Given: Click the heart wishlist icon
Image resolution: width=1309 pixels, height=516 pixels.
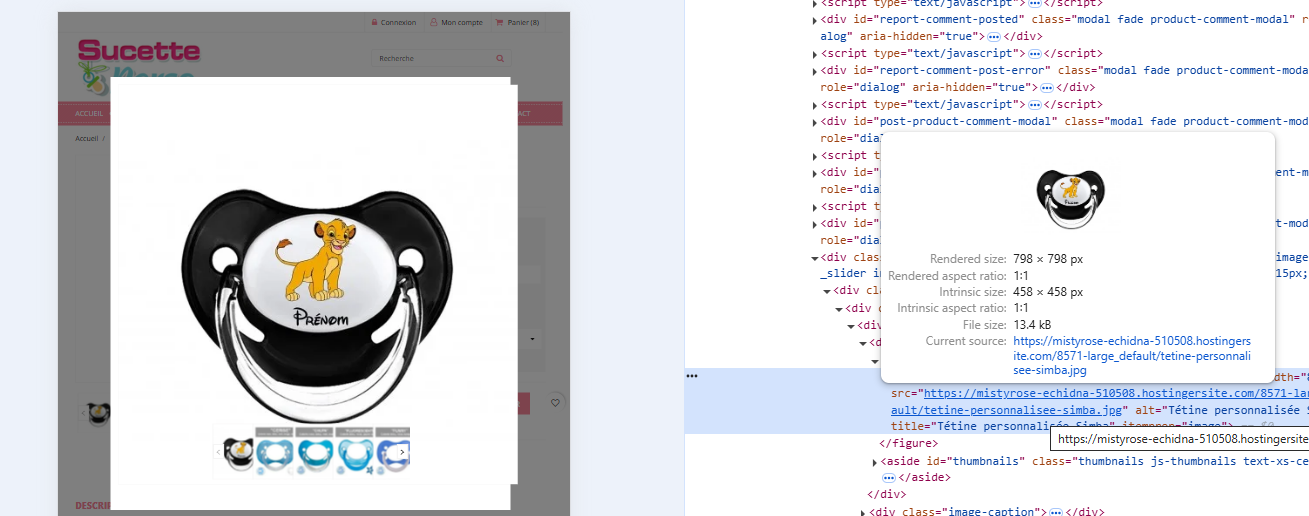Looking at the screenshot, I should coord(555,403).
